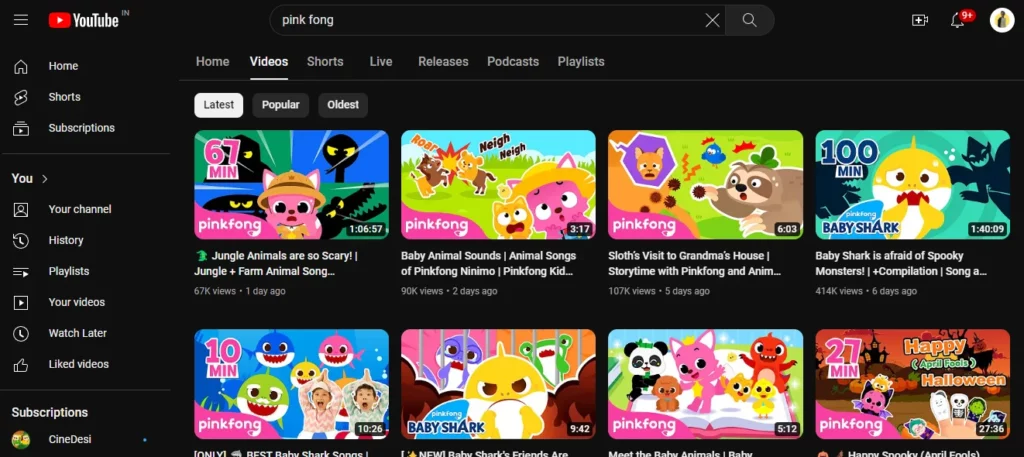Screen dimensions: 1024x457
Task: Click '414K views • 6 days ago' text
Action: [x=866, y=291]
